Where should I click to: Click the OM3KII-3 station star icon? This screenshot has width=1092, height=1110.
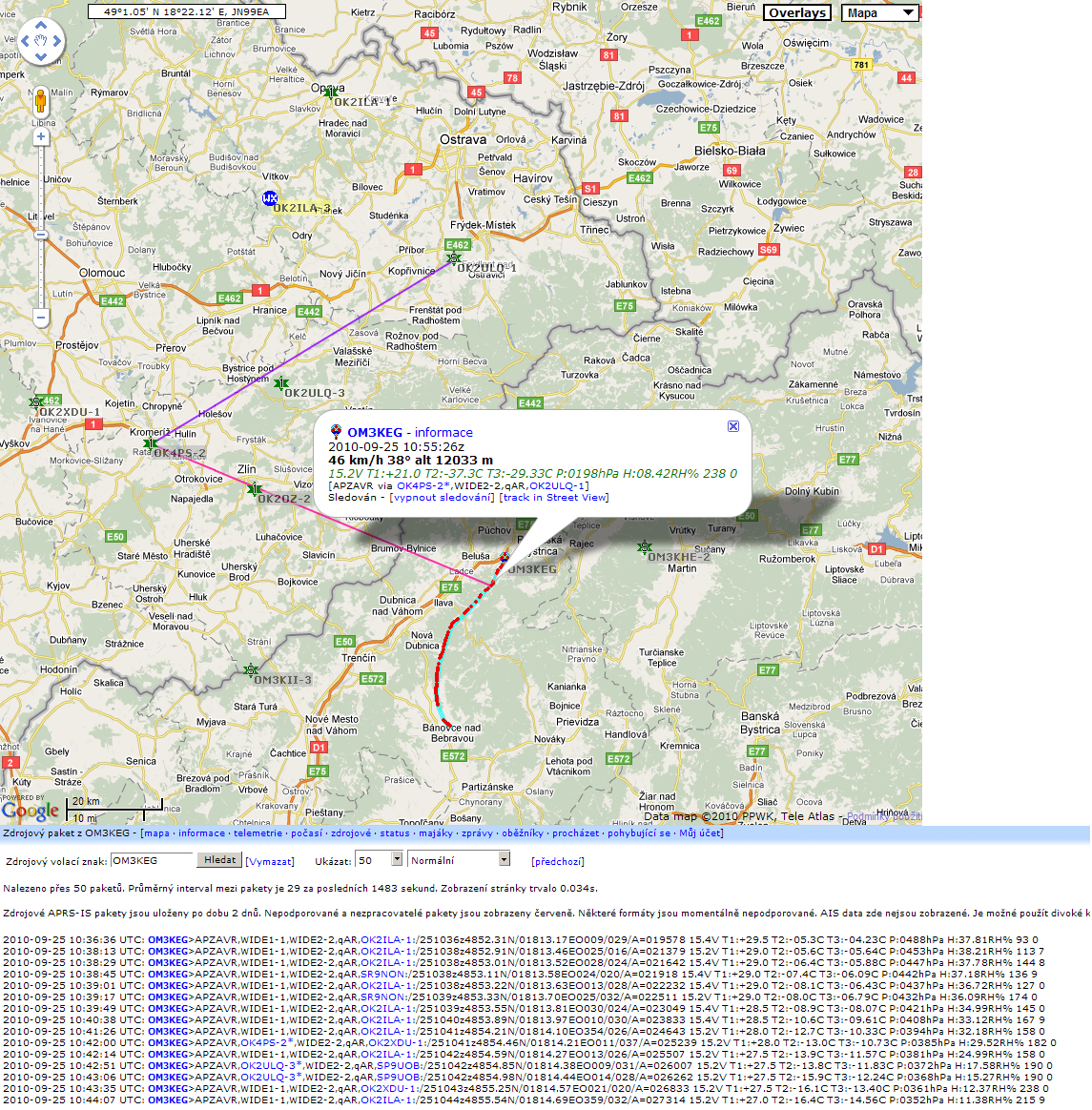[251, 669]
